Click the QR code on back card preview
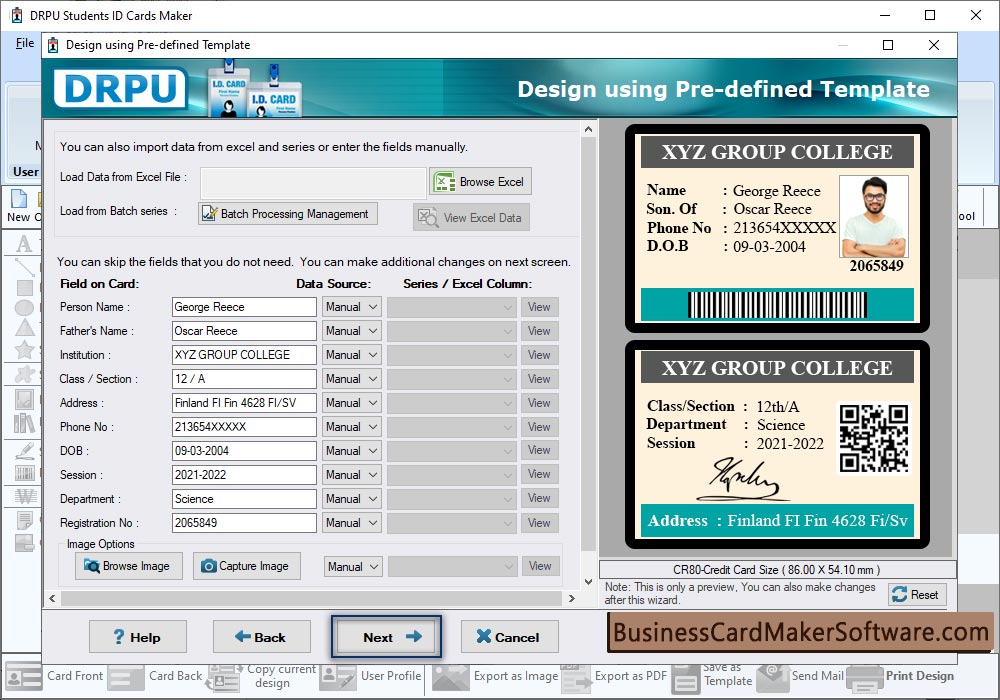This screenshot has height=700, width=1000. [x=873, y=439]
